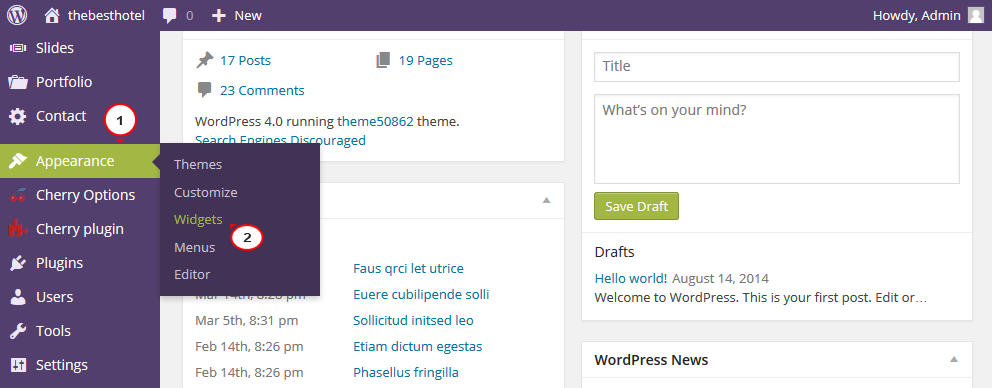
Task: Click the August 14, 2014 draft date
Action: click(x=721, y=278)
